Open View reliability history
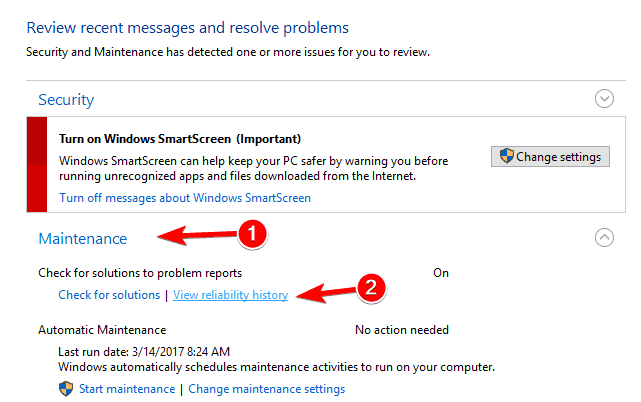The image size is (641, 402). coord(231,295)
